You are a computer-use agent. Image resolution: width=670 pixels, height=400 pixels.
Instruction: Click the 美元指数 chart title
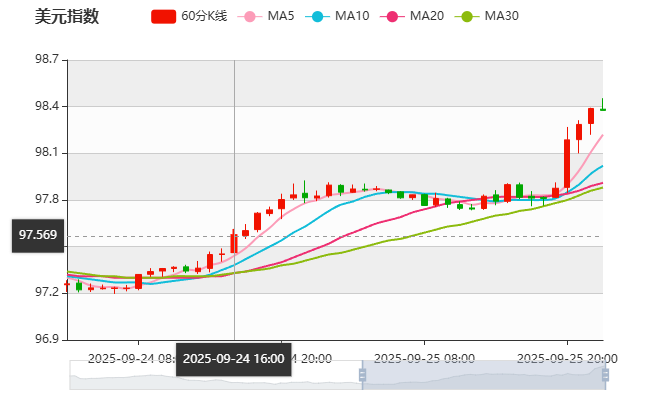pyautogui.click(x=67, y=17)
